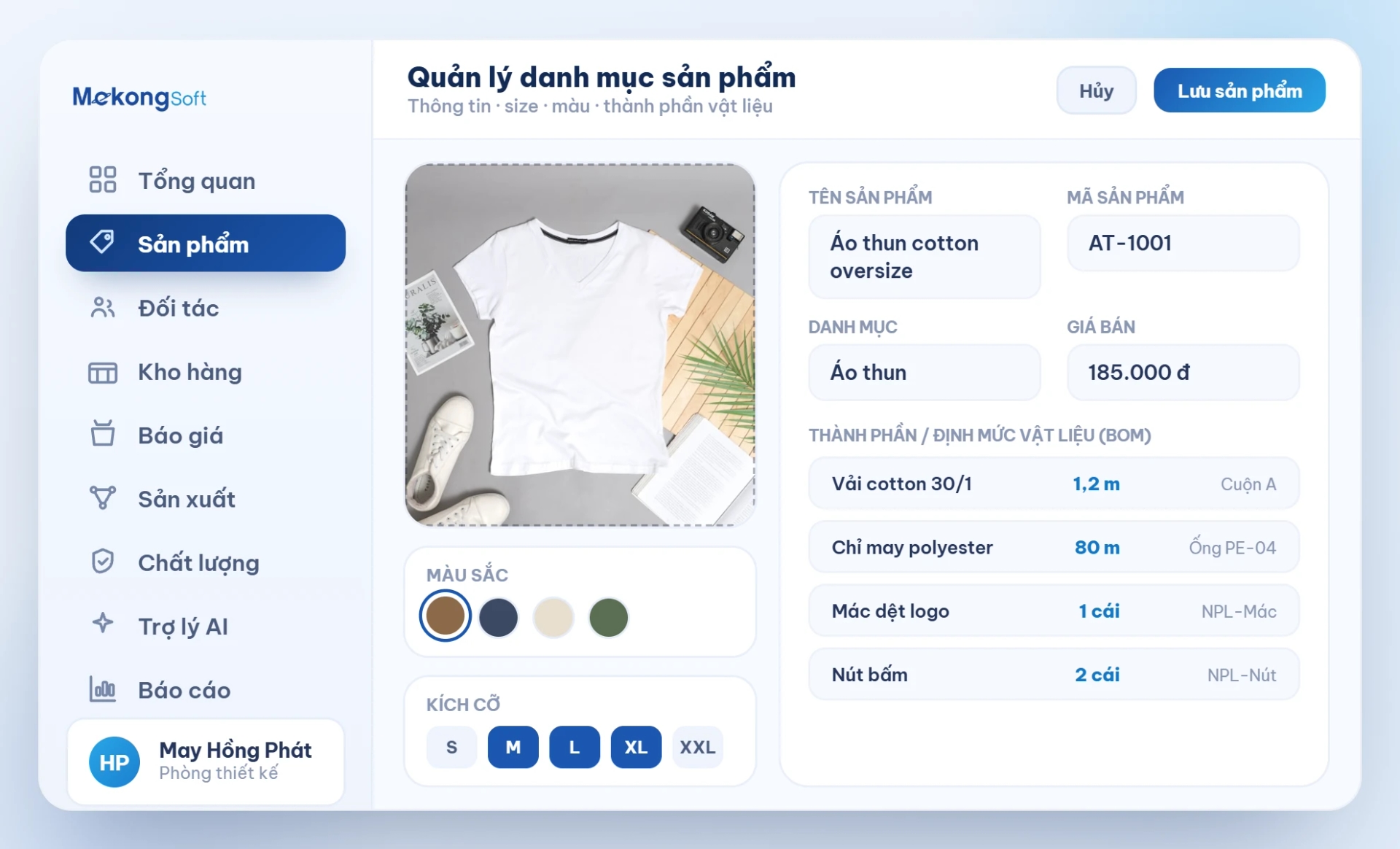The height and width of the screenshot is (849, 1400).
Task: Click the Sản phẩm tag icon
Action: (102, 242)
